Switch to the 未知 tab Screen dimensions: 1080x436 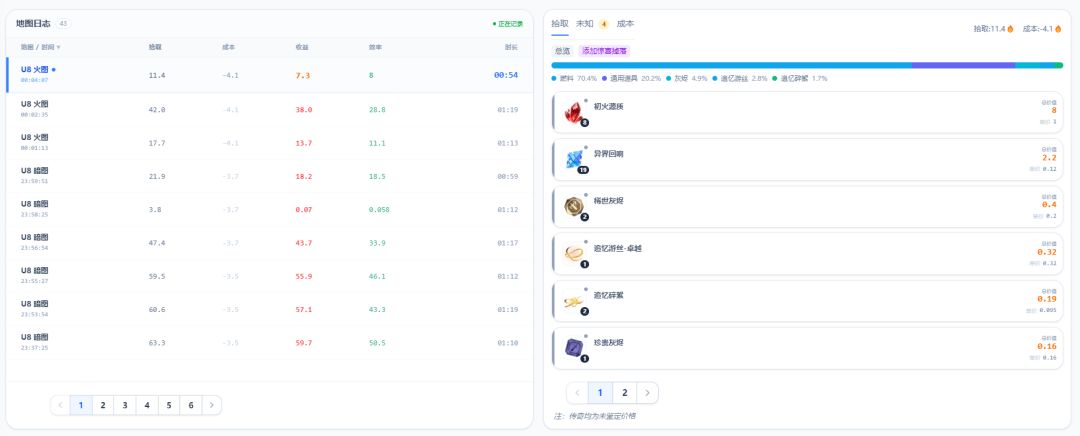click(584, 23)
